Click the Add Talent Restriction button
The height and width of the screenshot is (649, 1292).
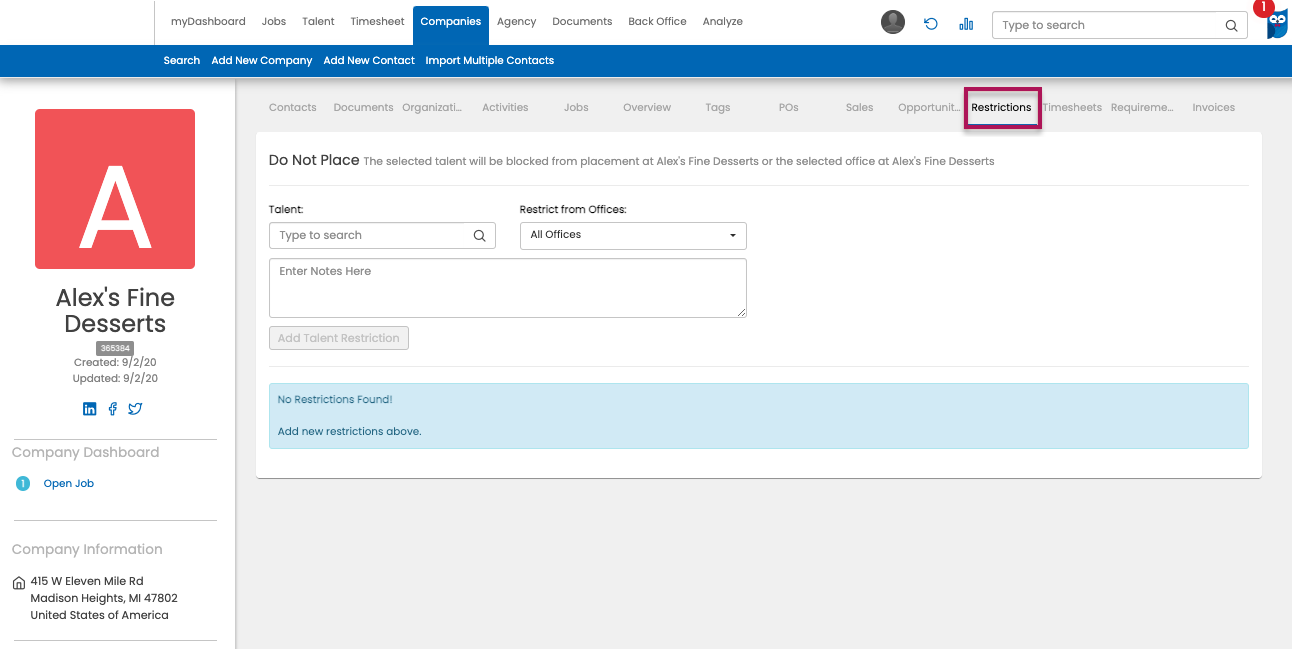coord(339,338)
